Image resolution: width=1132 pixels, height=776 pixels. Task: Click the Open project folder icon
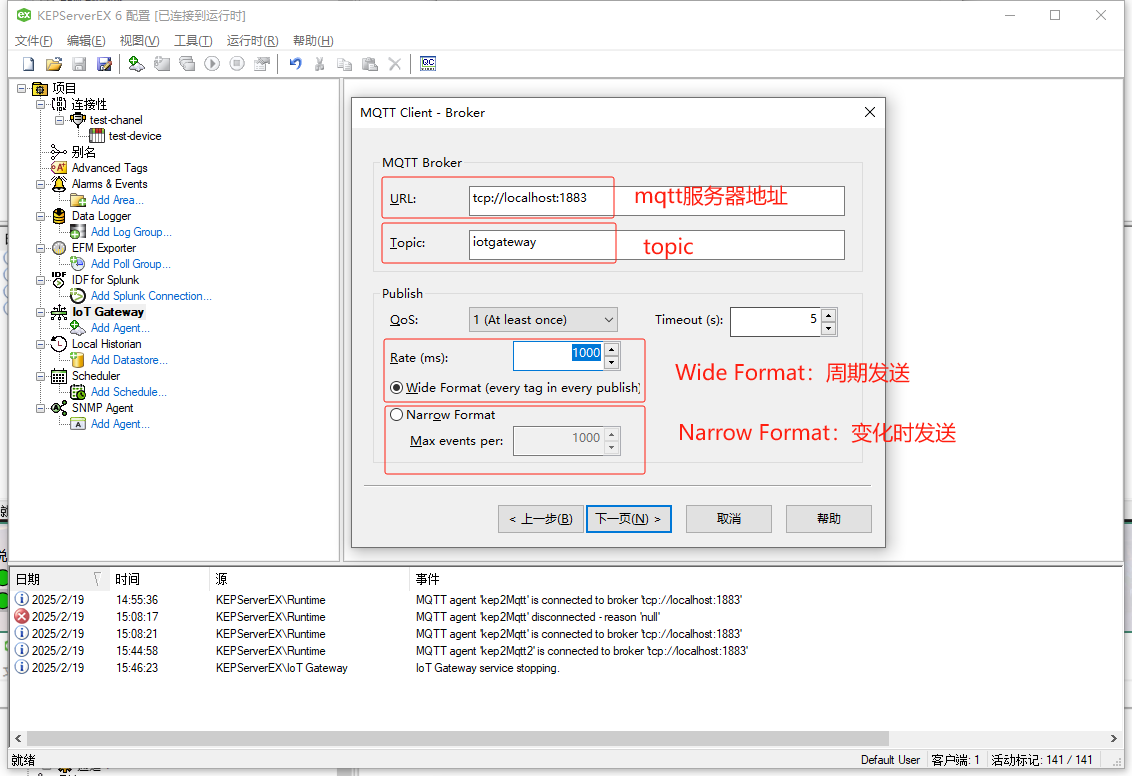pos(53,64)
